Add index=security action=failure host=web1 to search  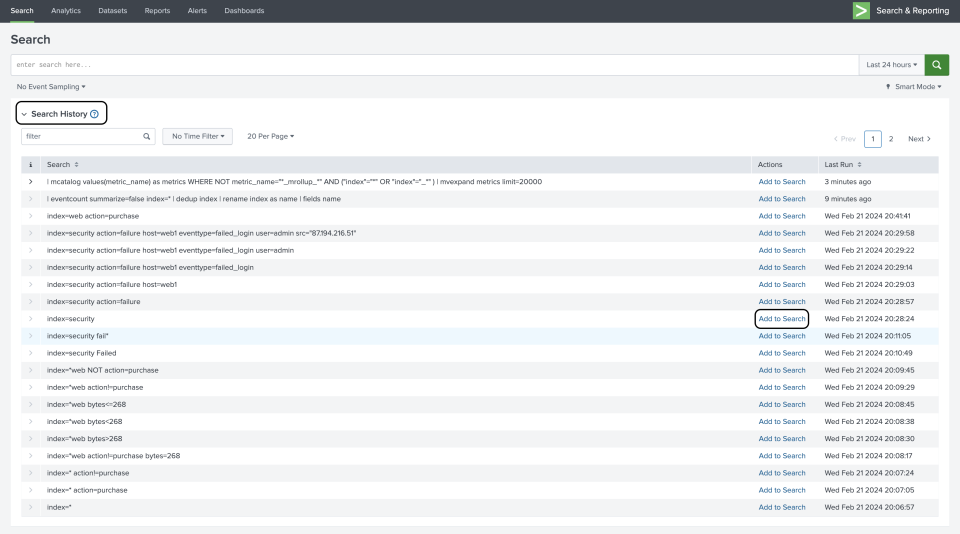point(782,285)
